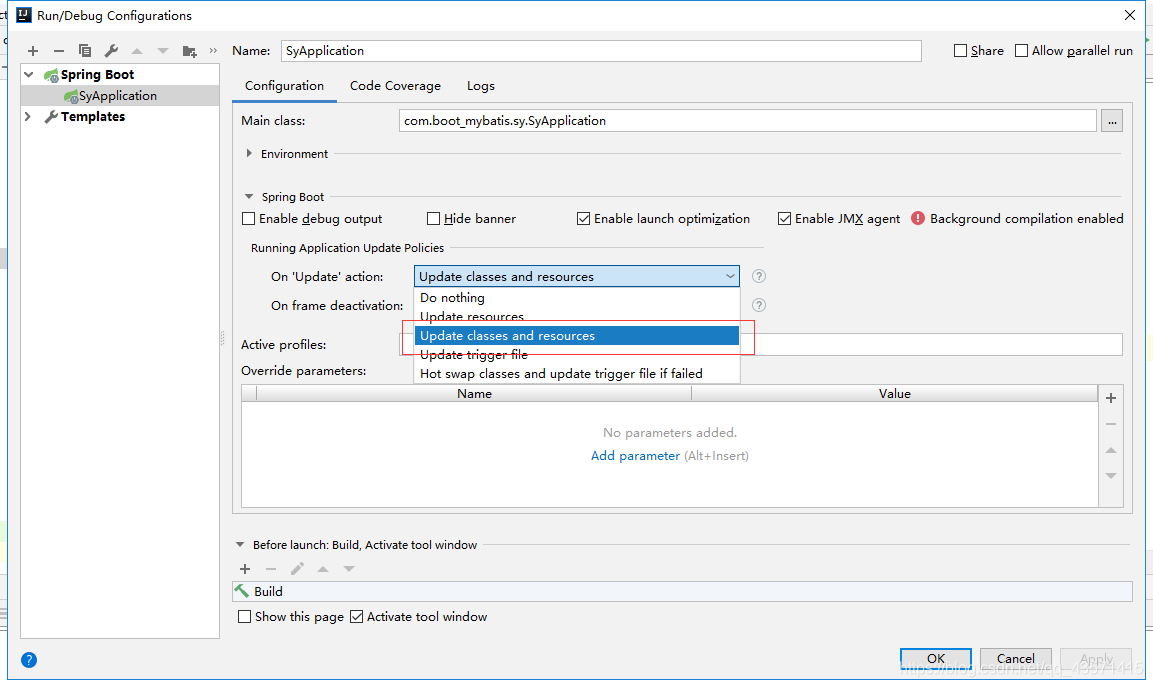The image size is (1153, 687).
Task: Collapse Spring Boot settings section
Action: tap(249, 196)
